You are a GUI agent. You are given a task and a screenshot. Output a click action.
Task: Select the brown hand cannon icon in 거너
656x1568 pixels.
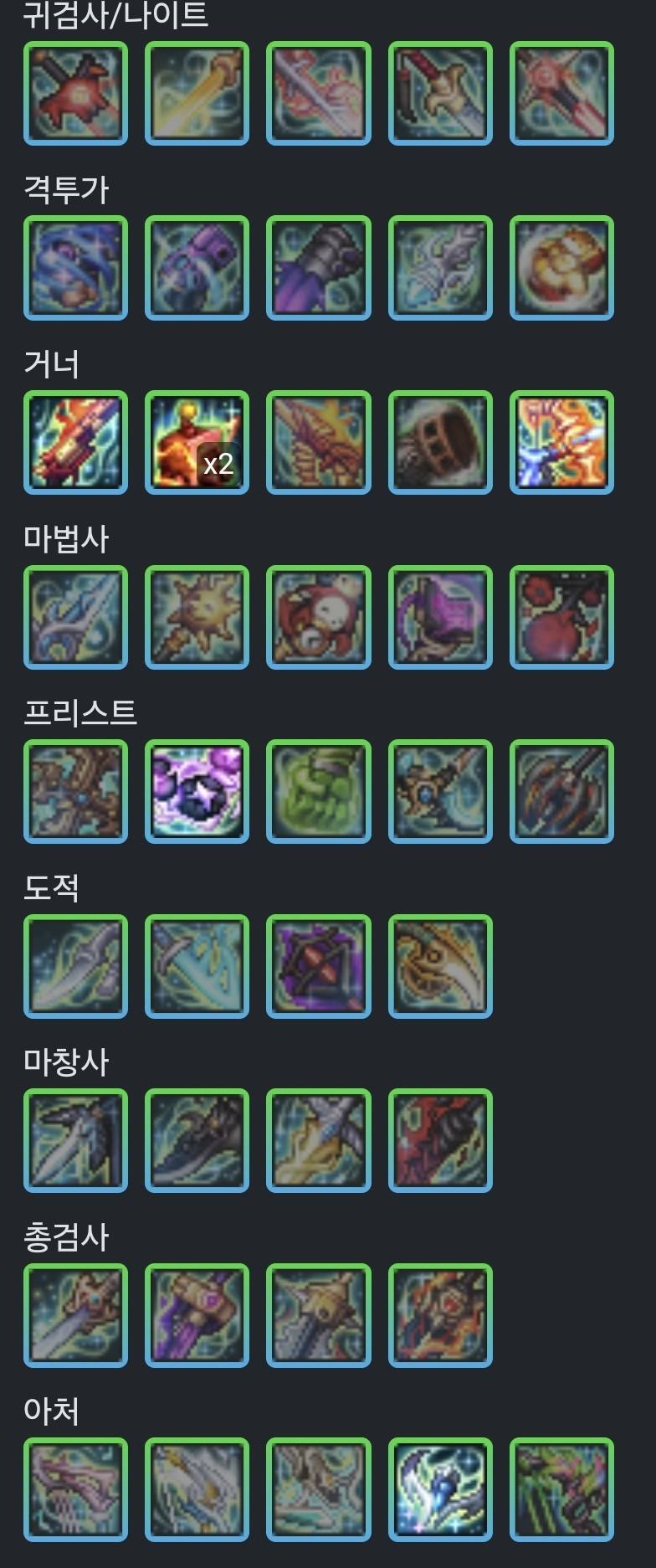(x=440, y=442)
